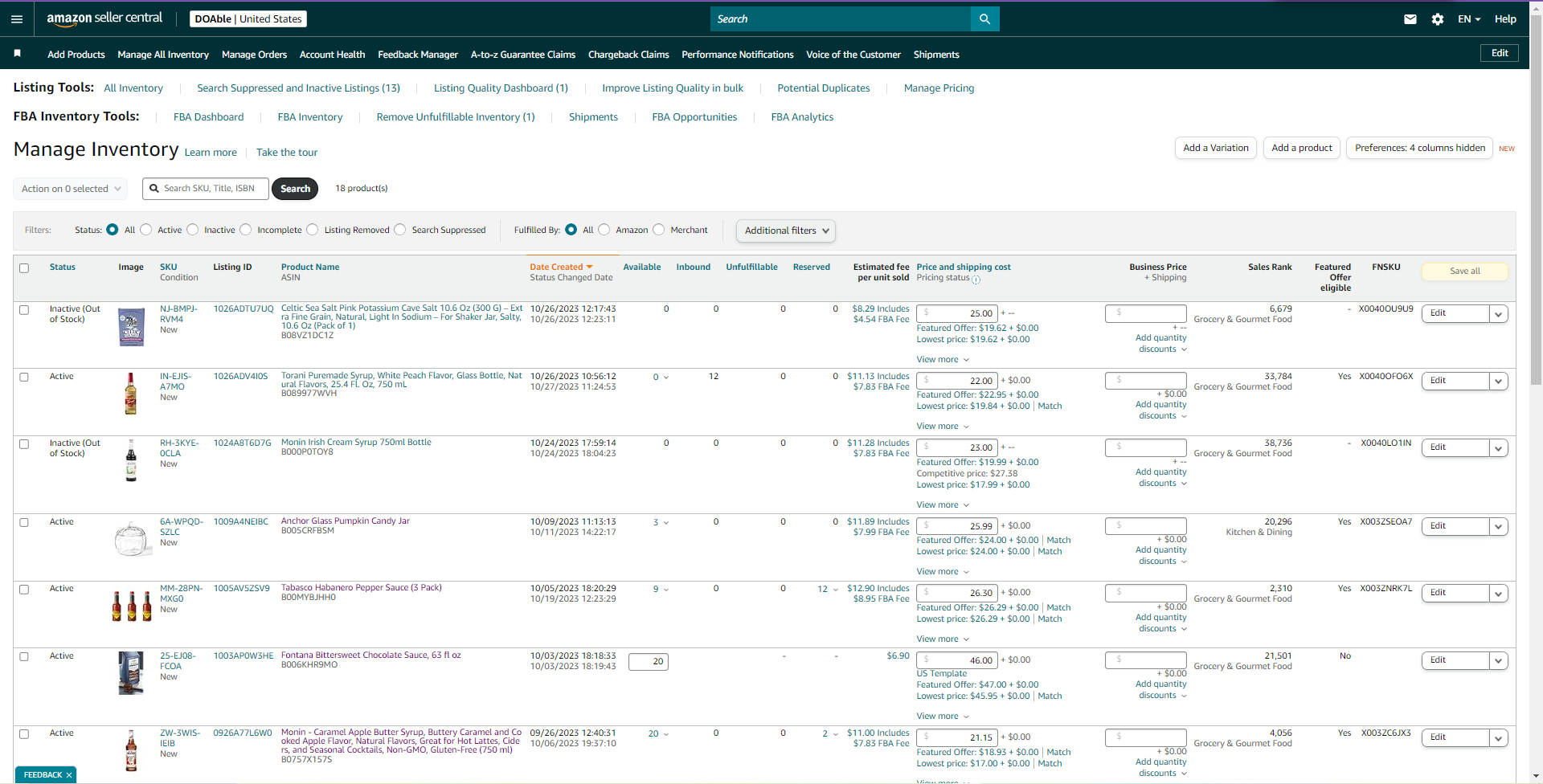Expand the Additional filters dropdown
Screen dimensions: 1543x784
786,231
